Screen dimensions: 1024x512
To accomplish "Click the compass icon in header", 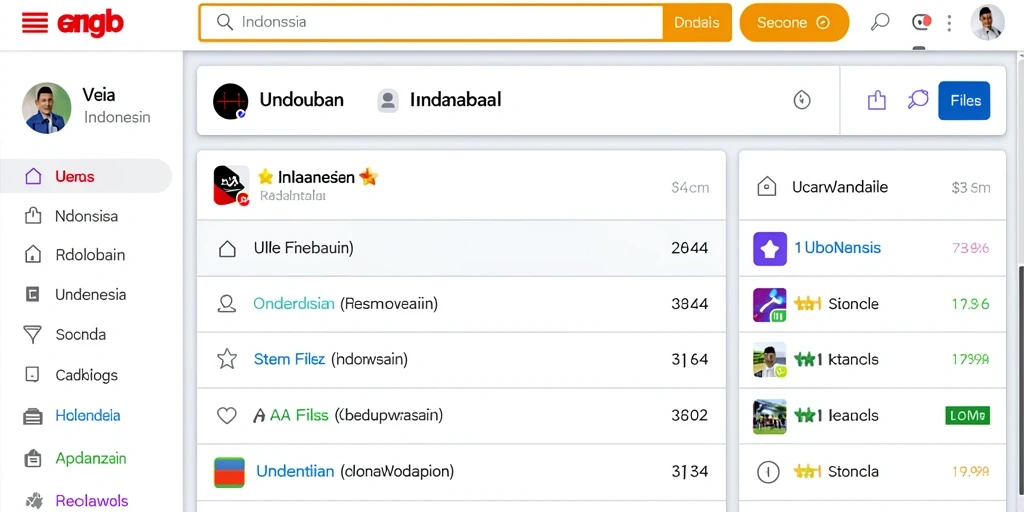I will point(801,100).
